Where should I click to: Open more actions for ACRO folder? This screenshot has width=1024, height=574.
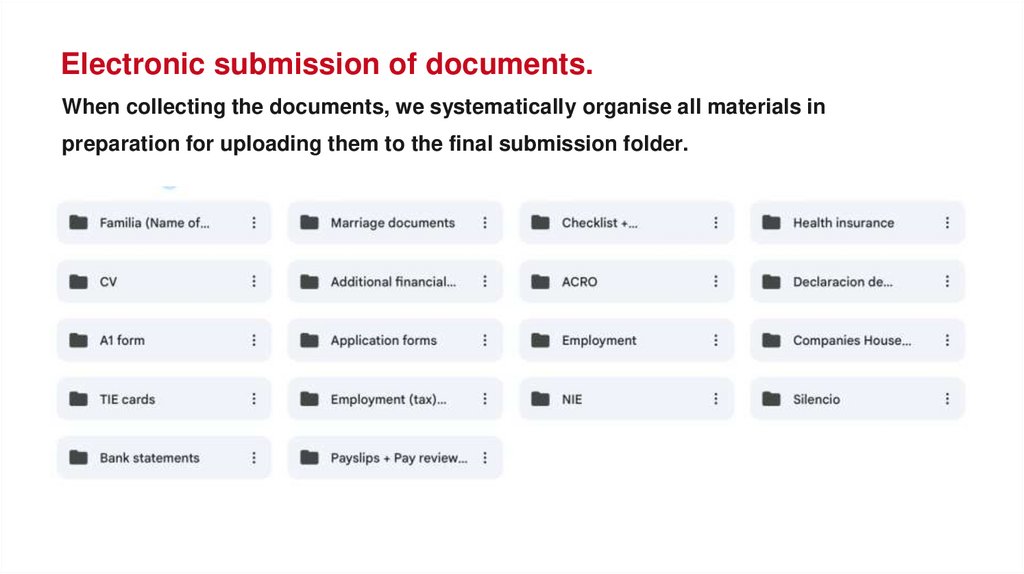[x=716, y=282]
